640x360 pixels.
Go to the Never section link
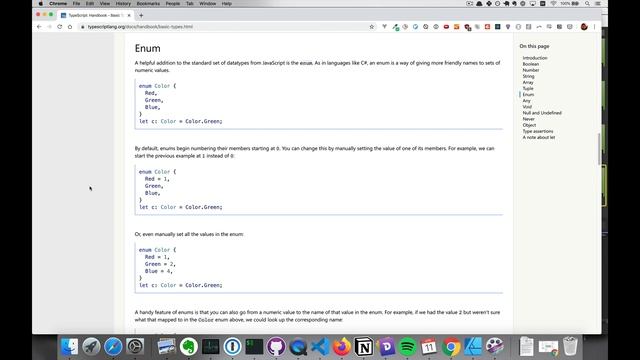(x=529, y=119)
